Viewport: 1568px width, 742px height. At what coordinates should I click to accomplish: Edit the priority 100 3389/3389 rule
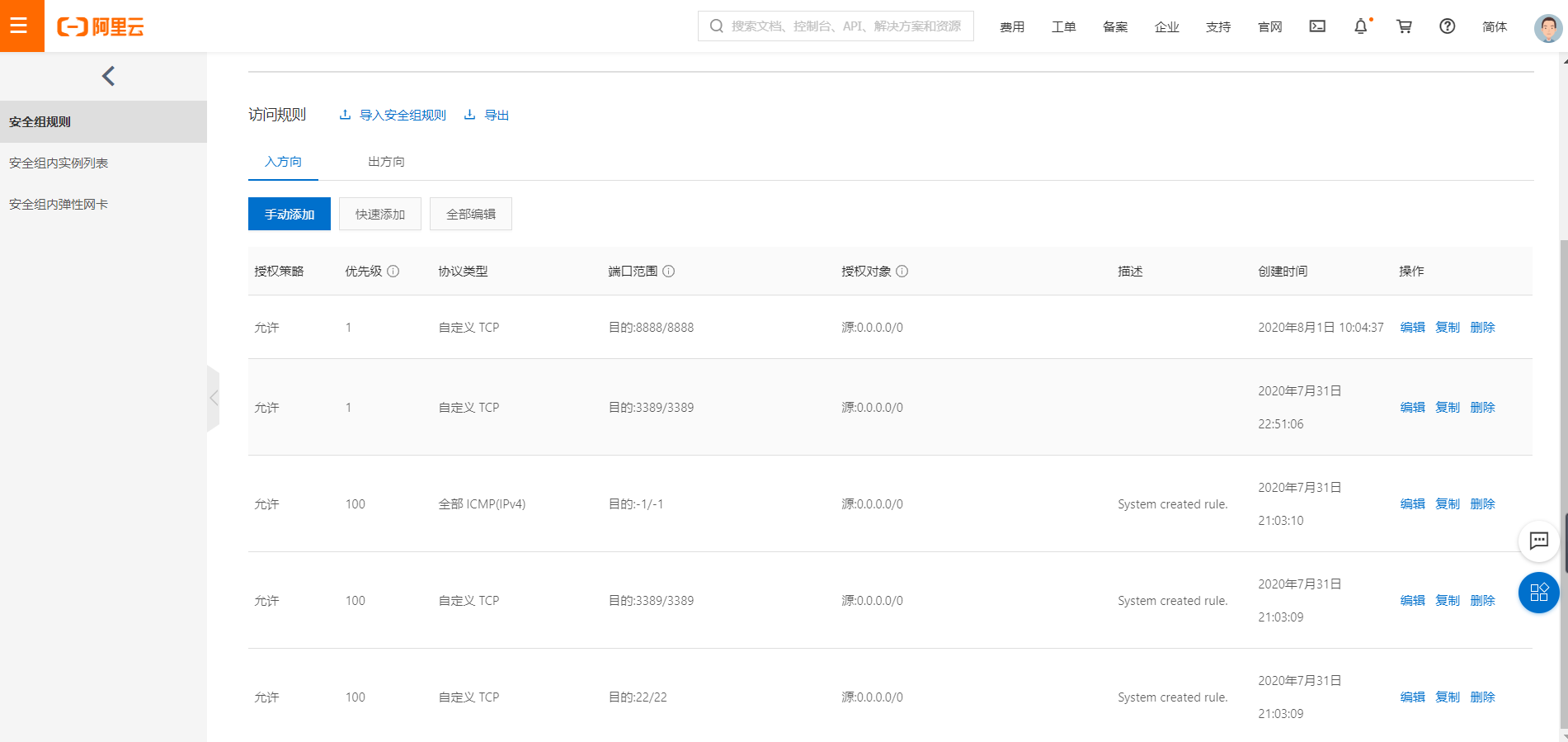tap(1412, 601)
